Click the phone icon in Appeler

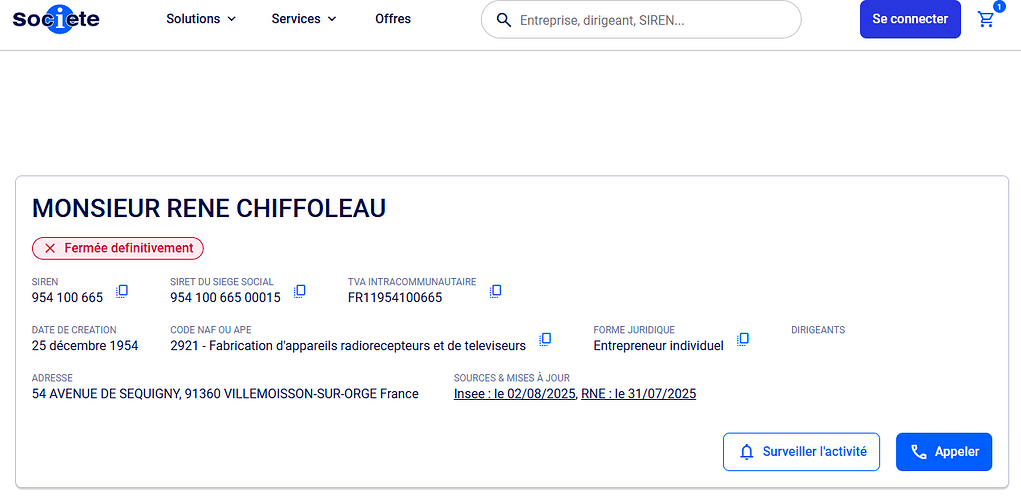[919, 452]
